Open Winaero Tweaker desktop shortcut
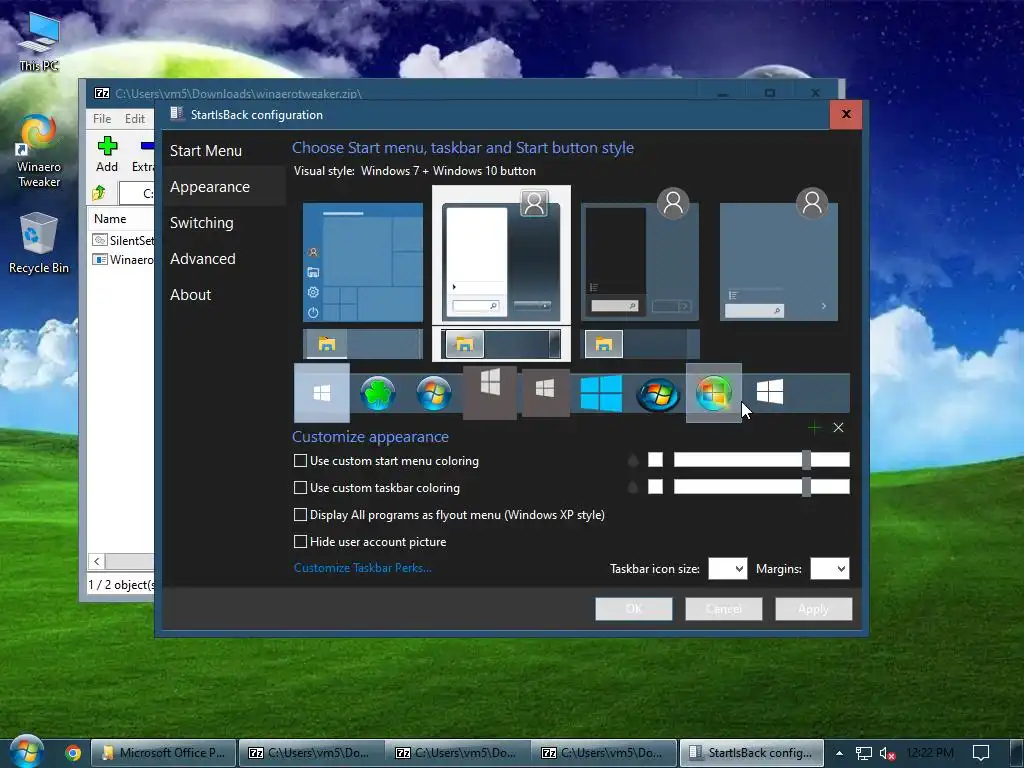The image size is (1024, 768). 39,152
